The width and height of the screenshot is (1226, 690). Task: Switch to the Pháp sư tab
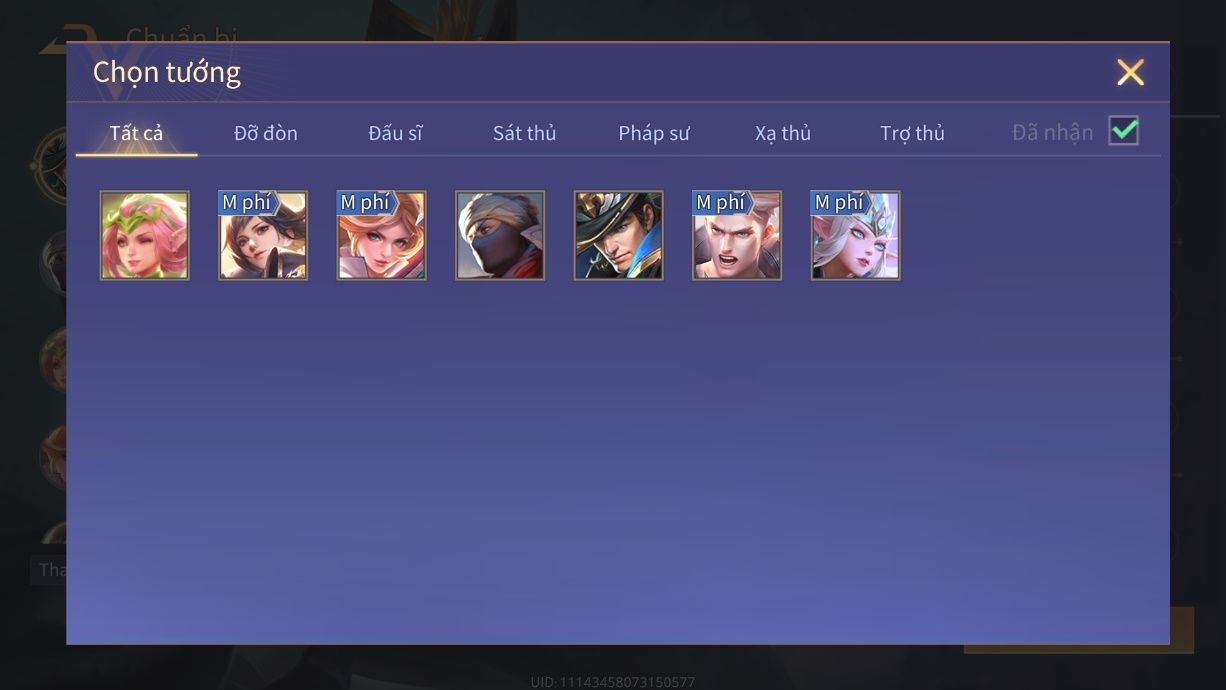[654, 133]
